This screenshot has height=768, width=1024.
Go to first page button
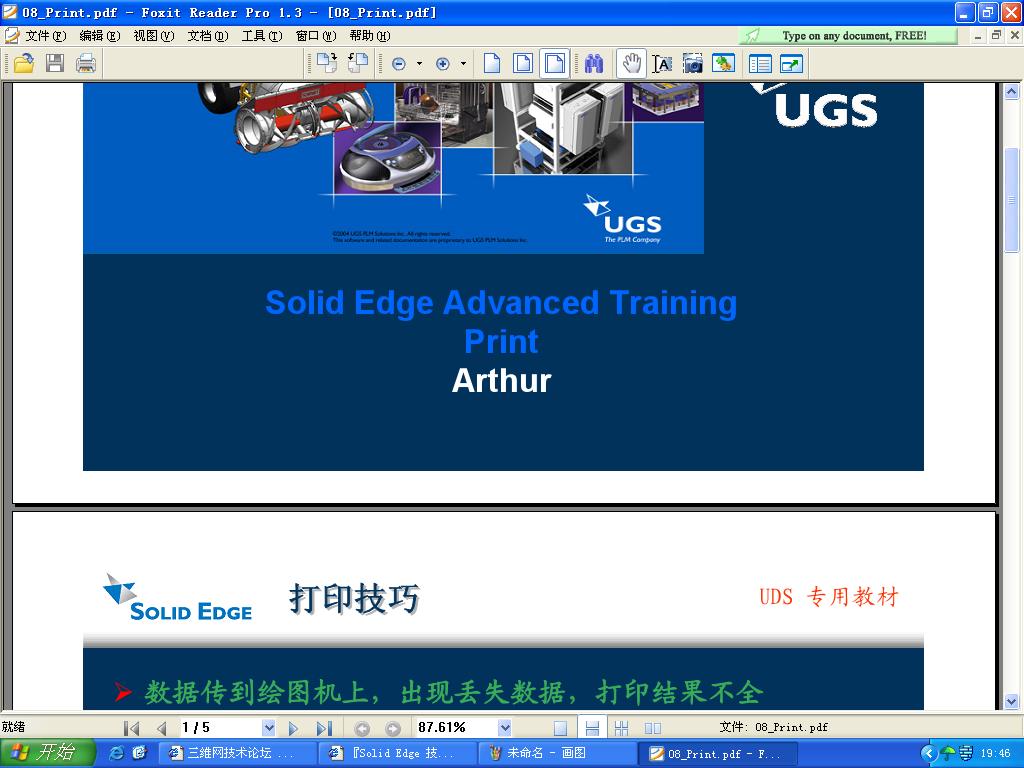tap(131, 728)
